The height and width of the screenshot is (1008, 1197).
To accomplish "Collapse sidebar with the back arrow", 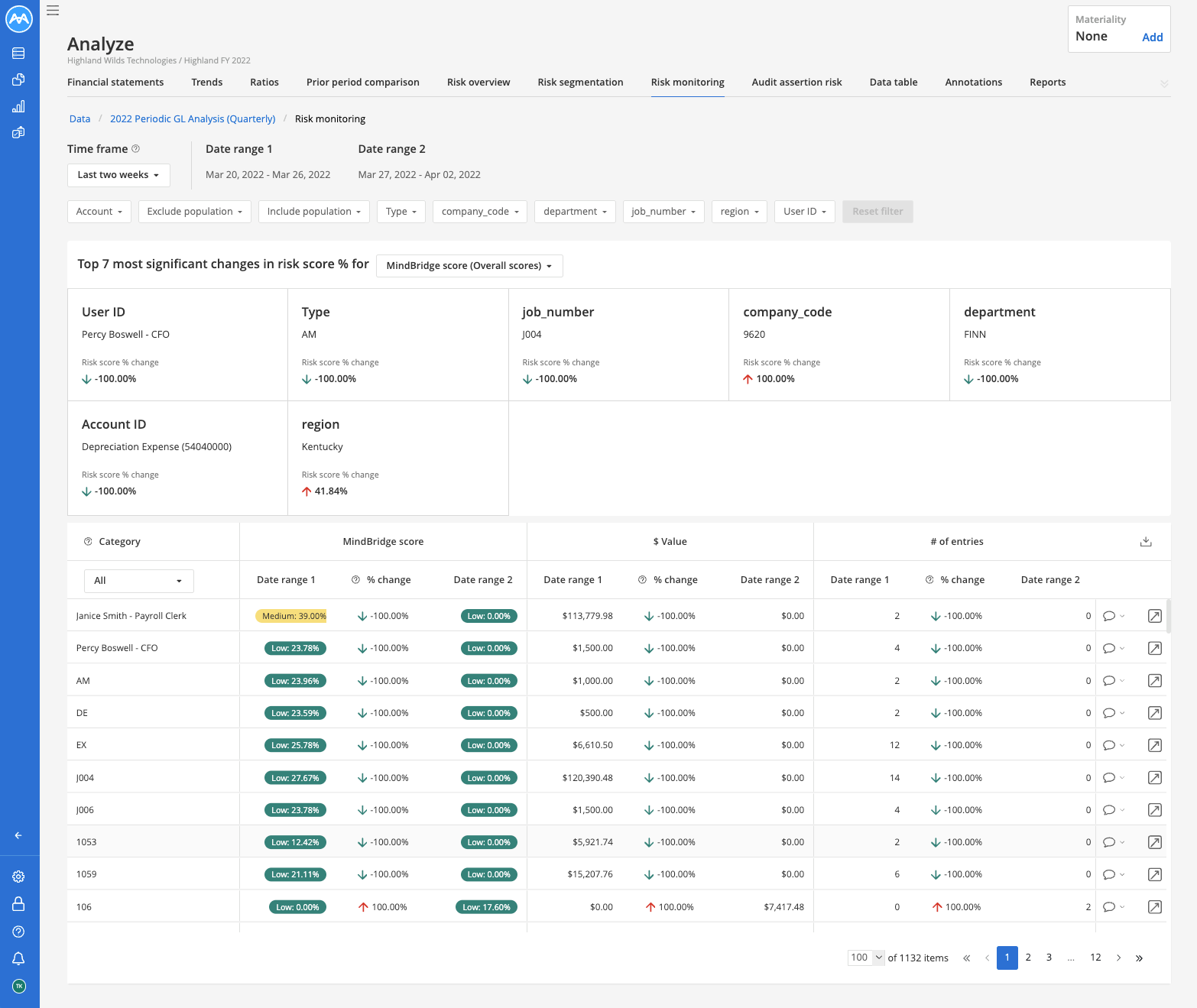I will tap(18, 835).
